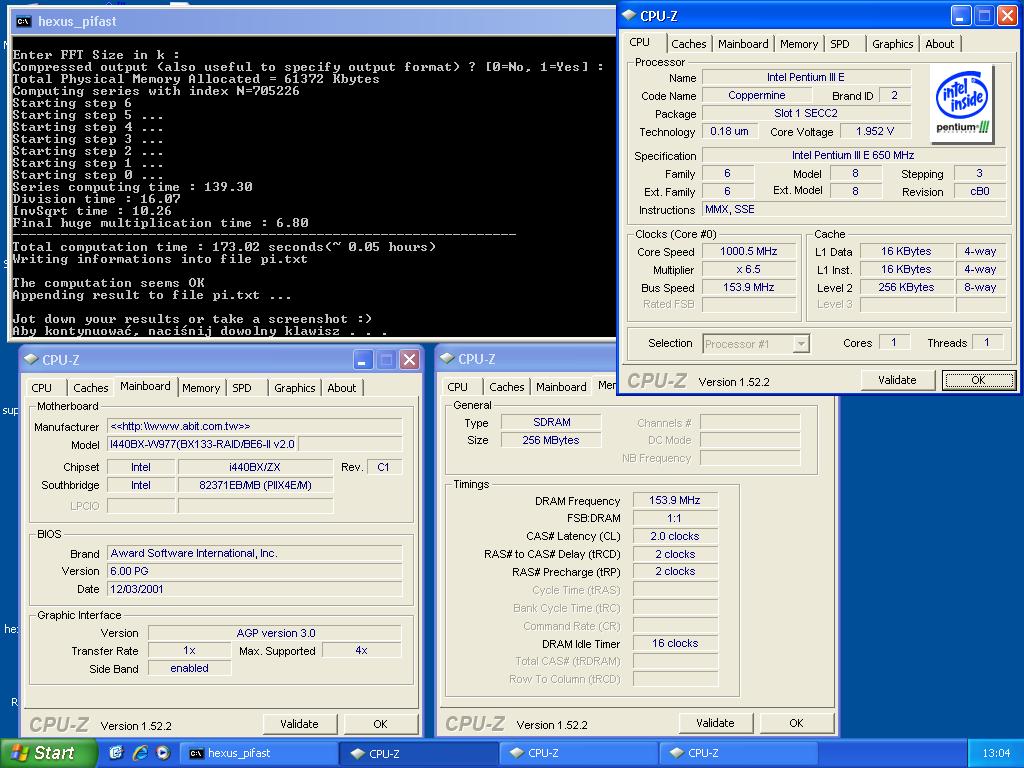
Task: Click Validate in the top CPU-Z window
Action: (897, 380)
